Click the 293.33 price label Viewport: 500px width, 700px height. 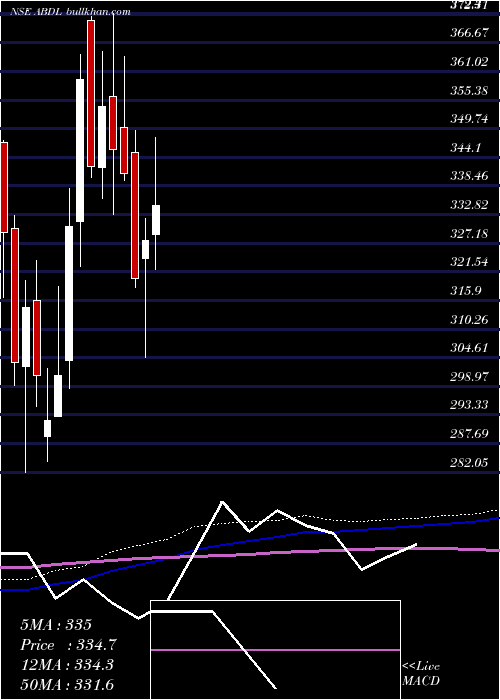point(468,405)
